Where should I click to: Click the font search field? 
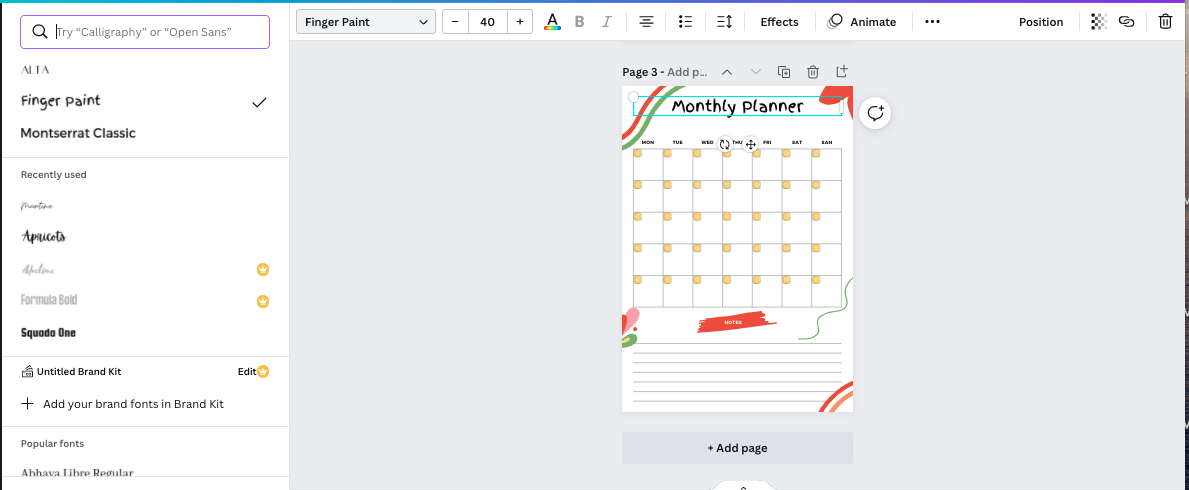point(150,32)
